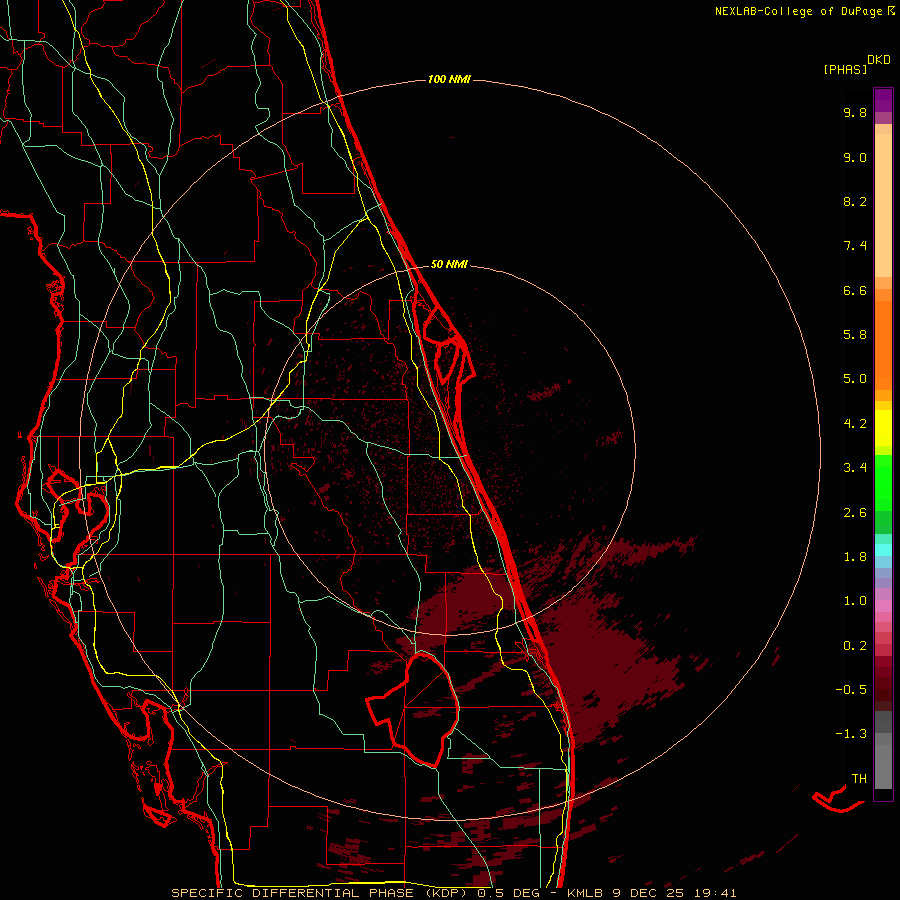
Task: Click the 9.0 scale value
Action: click(x=855, y=157)
